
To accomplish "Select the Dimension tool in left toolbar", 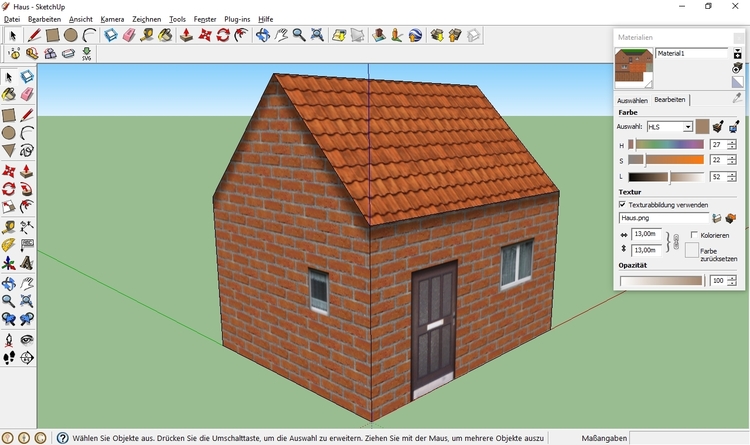I will point(27,227).
